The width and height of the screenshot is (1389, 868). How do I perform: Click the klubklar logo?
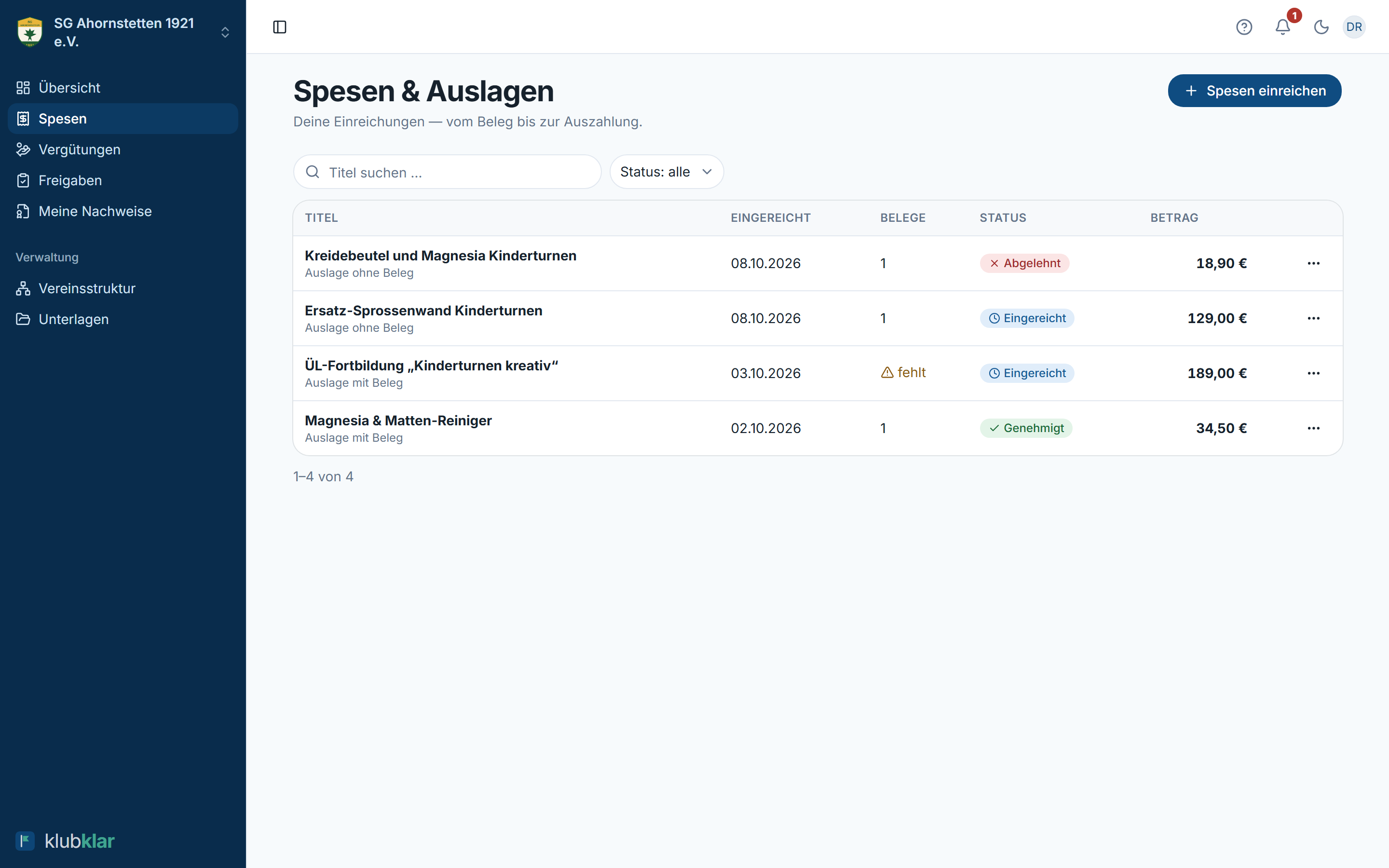click(x=65, y=841)
